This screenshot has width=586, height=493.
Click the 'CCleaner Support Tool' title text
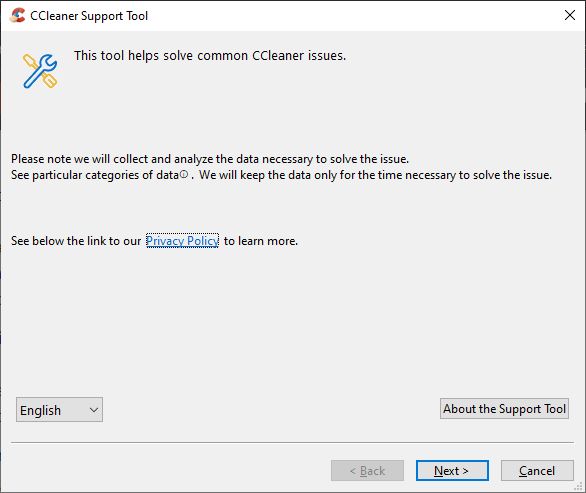(x=89, y=16)
